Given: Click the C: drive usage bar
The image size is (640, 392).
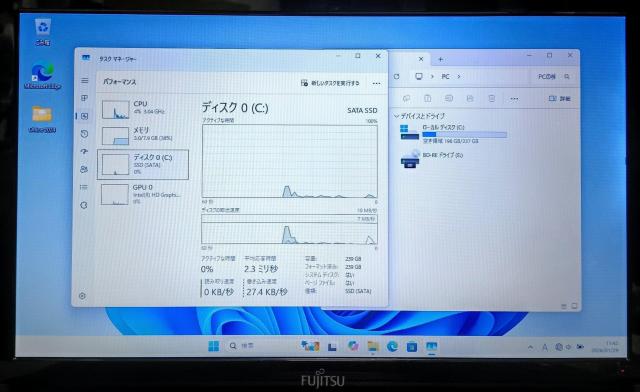Looking at the screenshot, I should tap(464, 134).
